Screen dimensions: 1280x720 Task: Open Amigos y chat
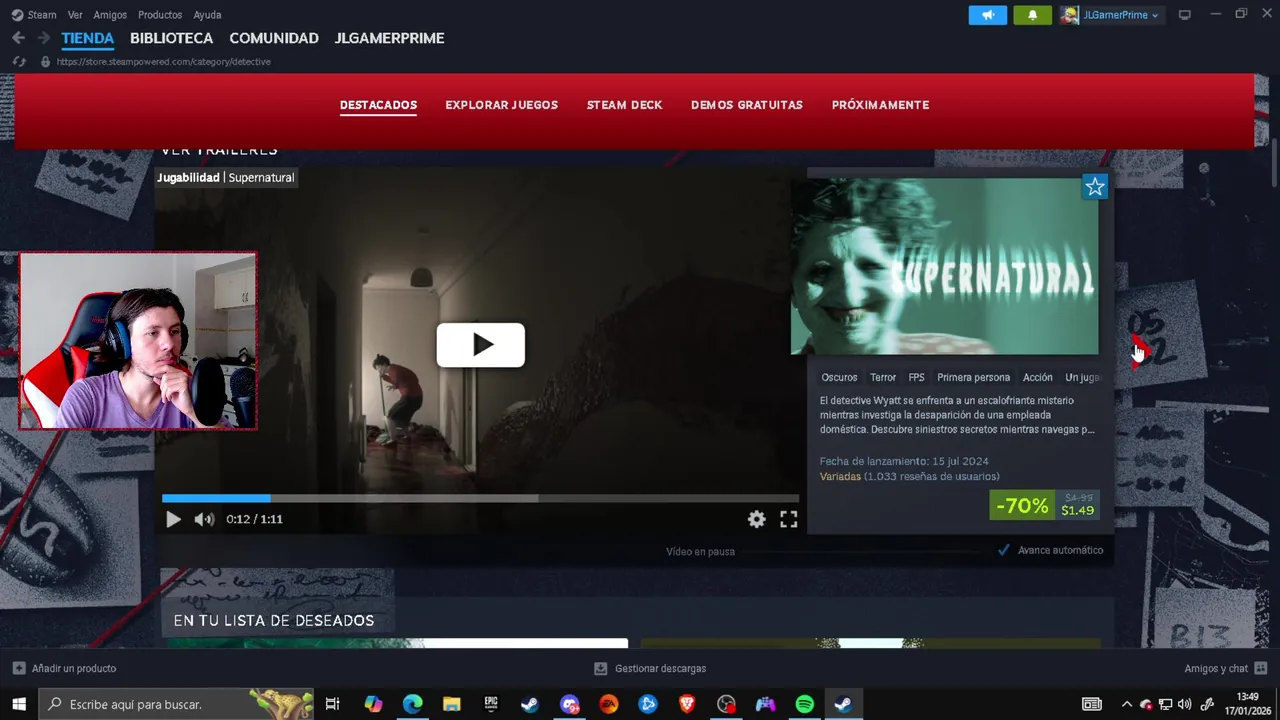tap(1226, 668)
